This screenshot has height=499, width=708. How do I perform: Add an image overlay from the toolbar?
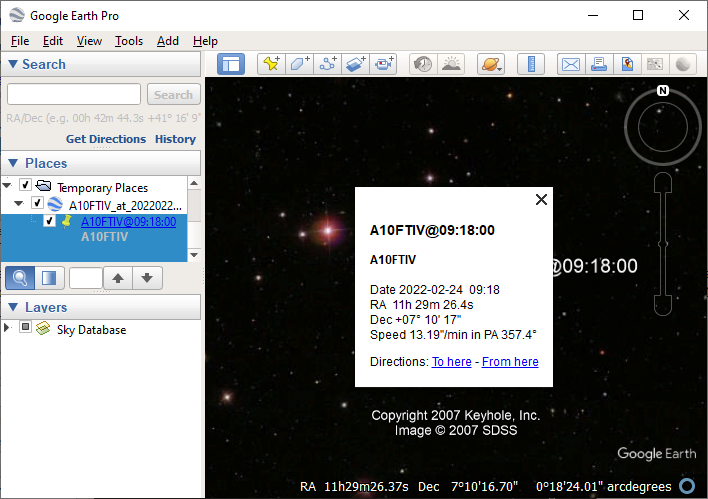point(356,64)
